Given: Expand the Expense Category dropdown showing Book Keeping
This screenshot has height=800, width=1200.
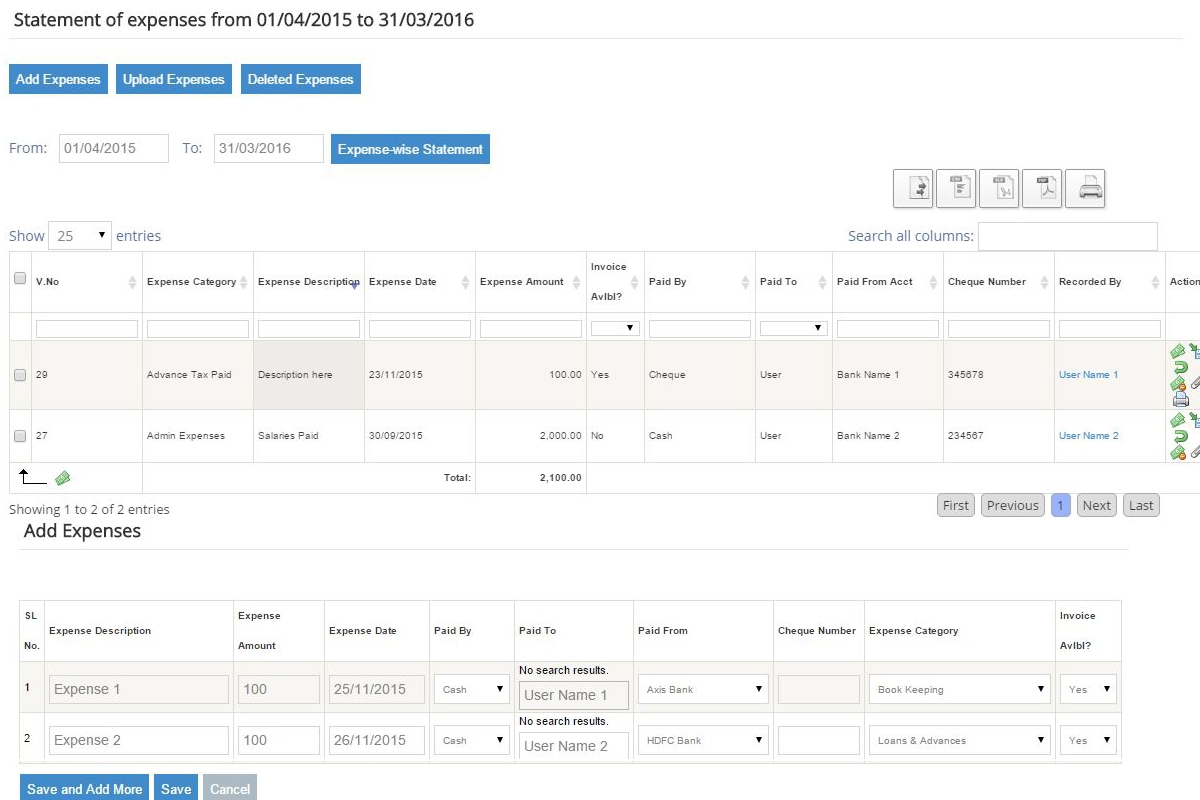Looking at the screenshot, I should (x=958, y=689).
